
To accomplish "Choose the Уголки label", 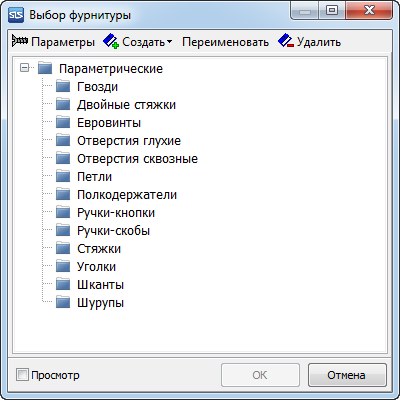I will (x=97, y=267).
